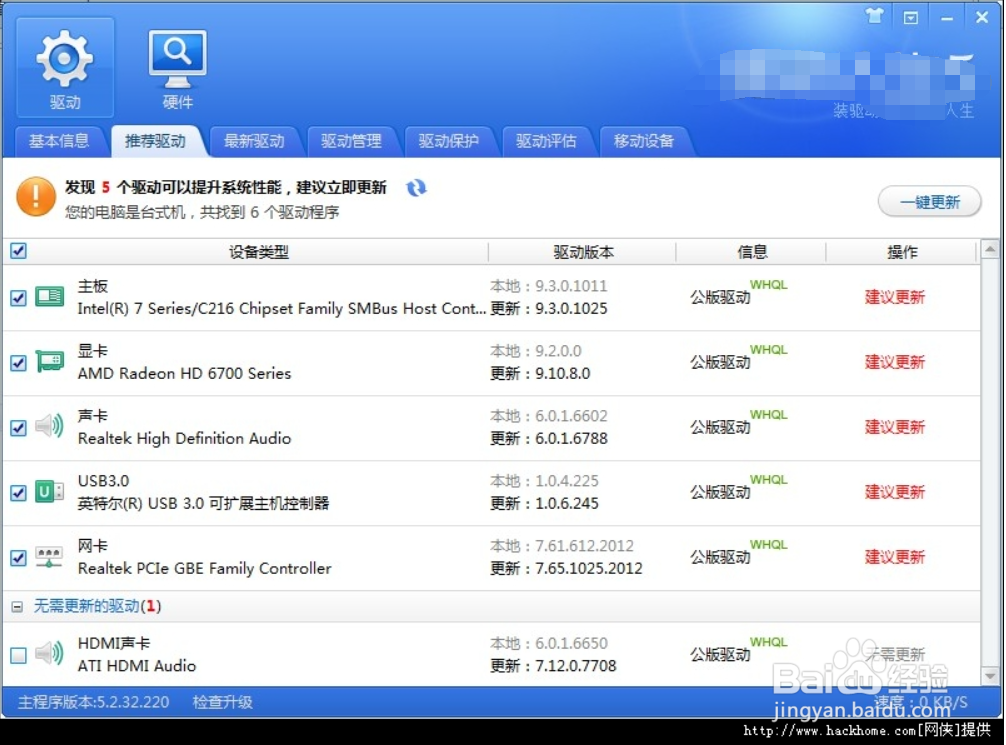1006x745 pixels.
Task: Sort by the 驱动版本 column header
Action: pyautogui.click(x=583, y=252)
